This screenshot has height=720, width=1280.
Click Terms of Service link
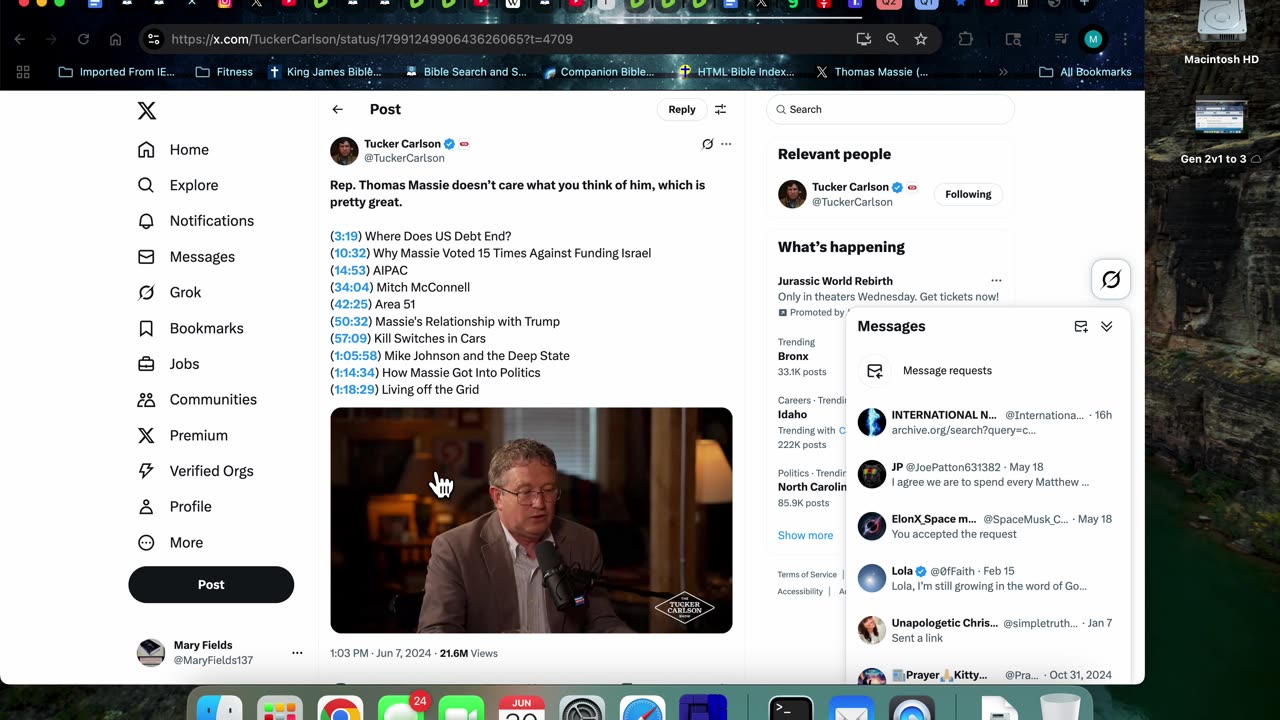point(807,575)
